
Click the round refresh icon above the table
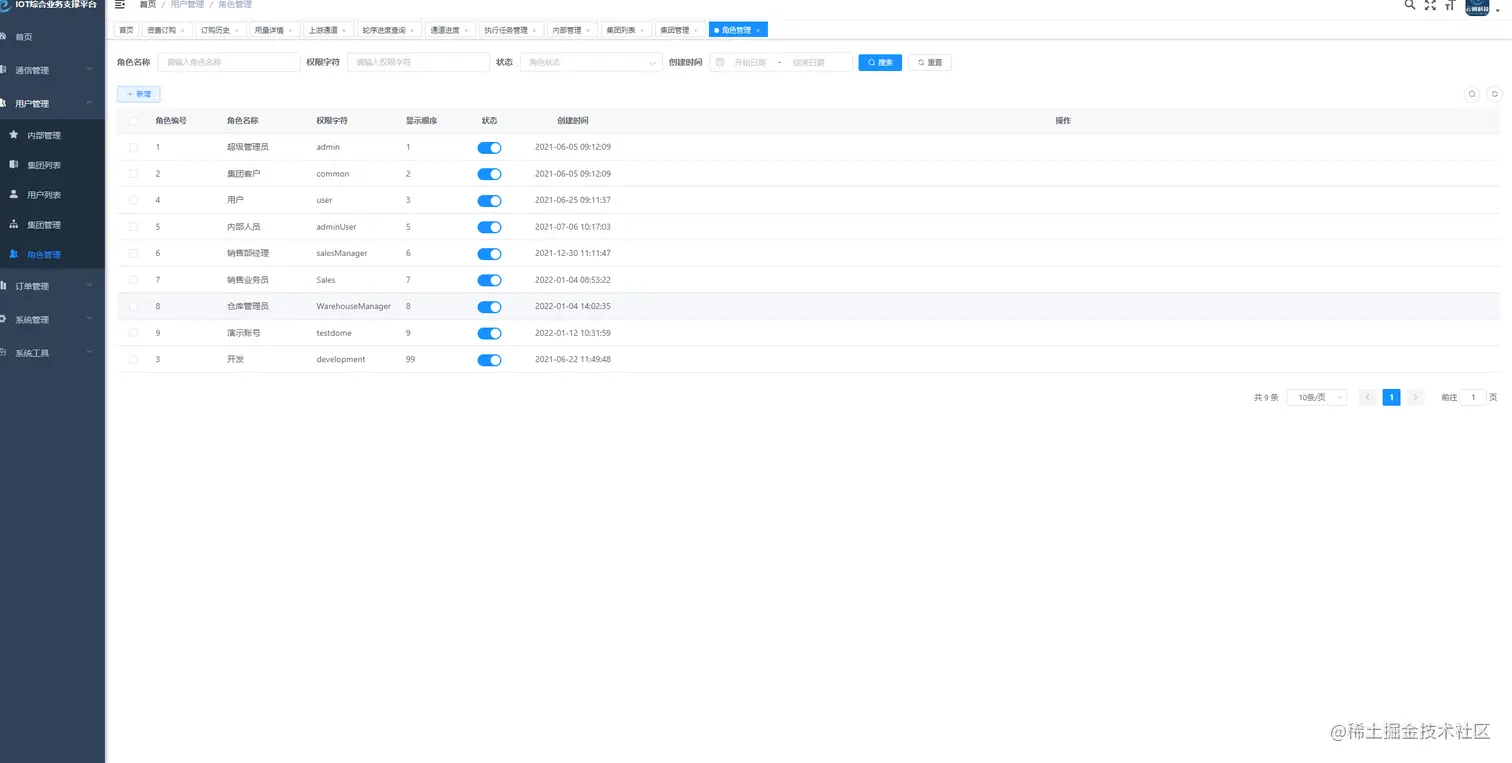click(x=1495, y=94)
